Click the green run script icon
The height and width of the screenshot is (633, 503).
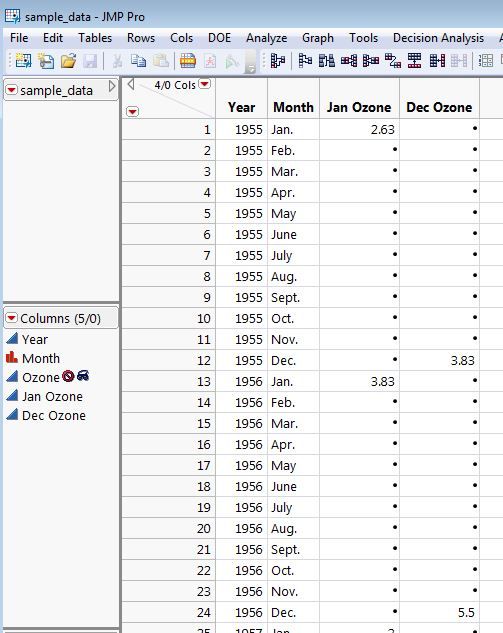232,61
